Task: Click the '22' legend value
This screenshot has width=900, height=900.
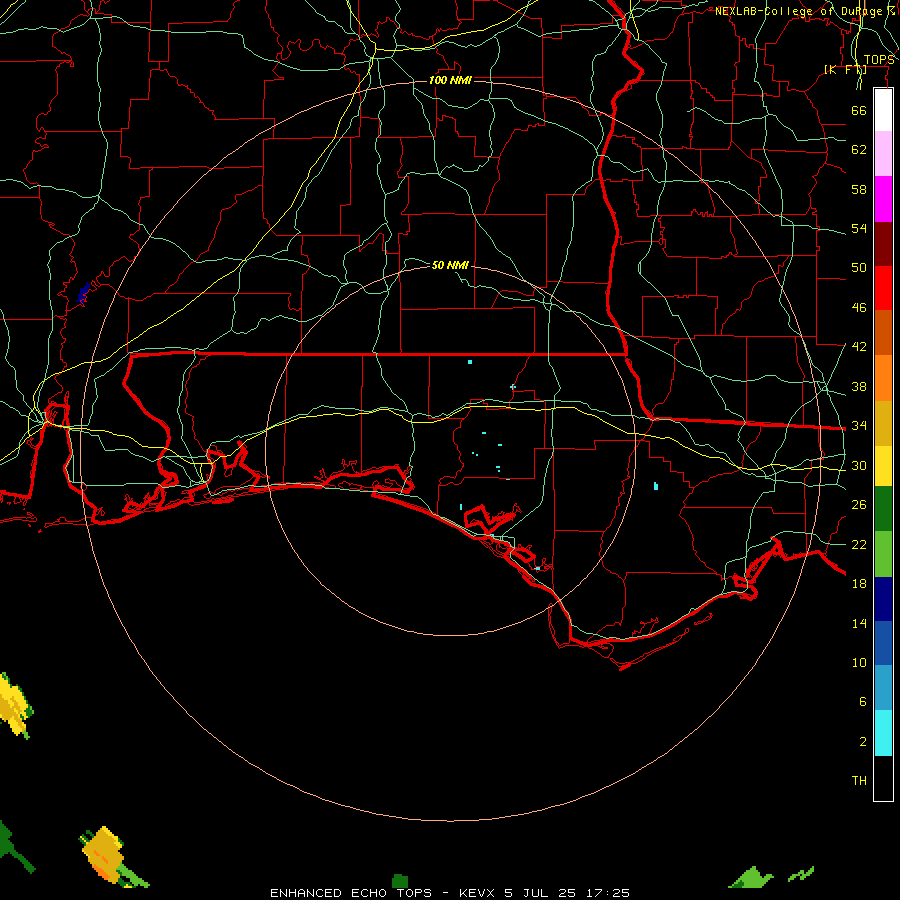Action: coord(859,544)
